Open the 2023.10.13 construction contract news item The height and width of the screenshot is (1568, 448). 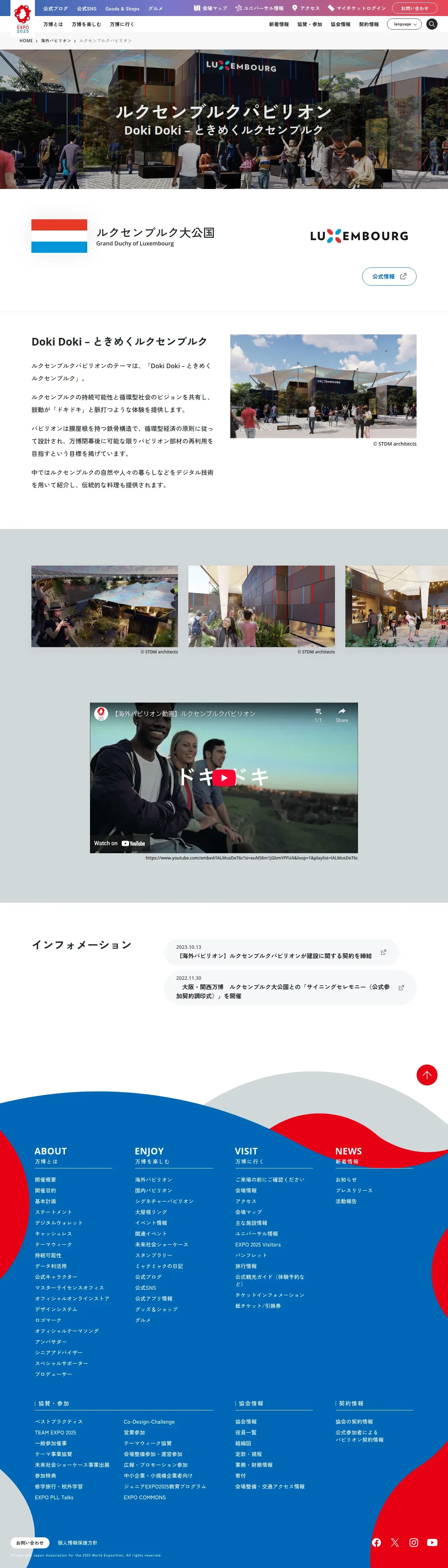(x=281, y=952)
